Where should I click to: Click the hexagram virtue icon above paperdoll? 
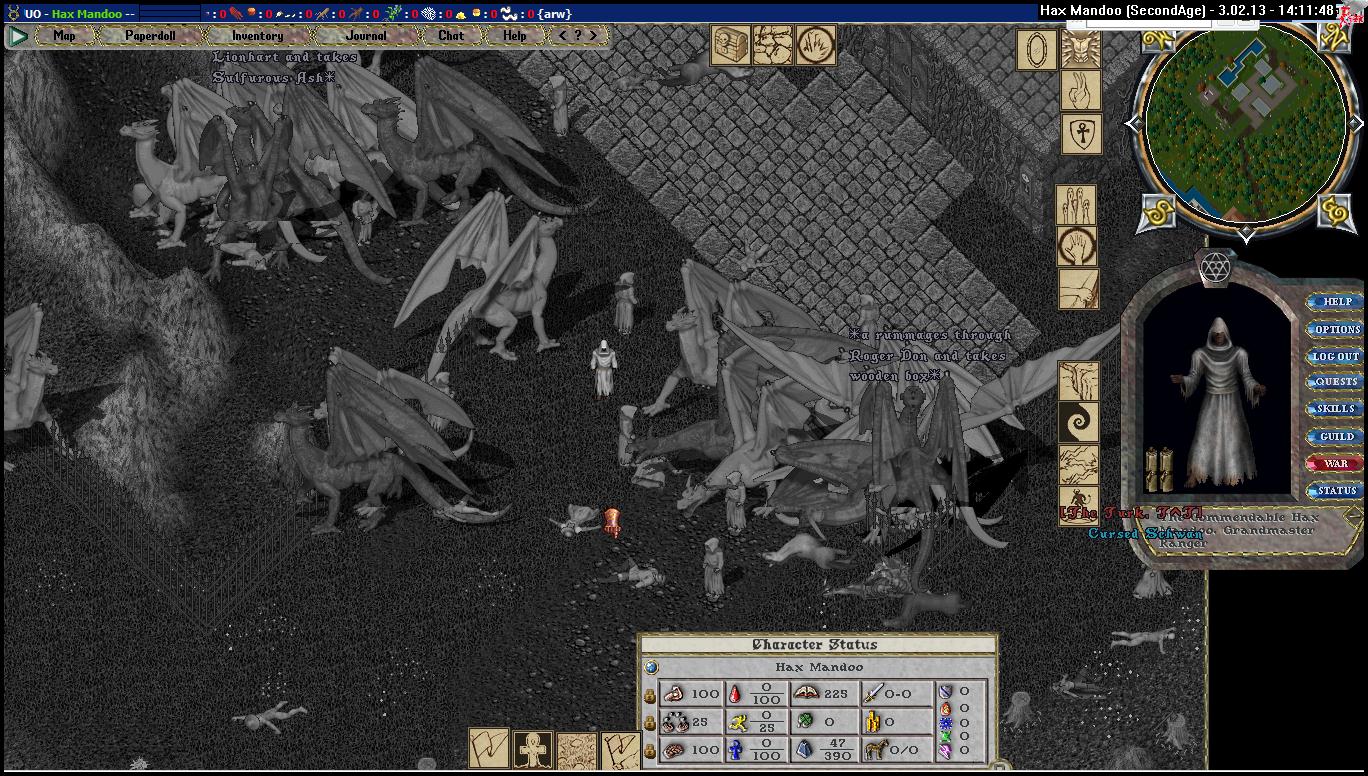[1215, 268]
